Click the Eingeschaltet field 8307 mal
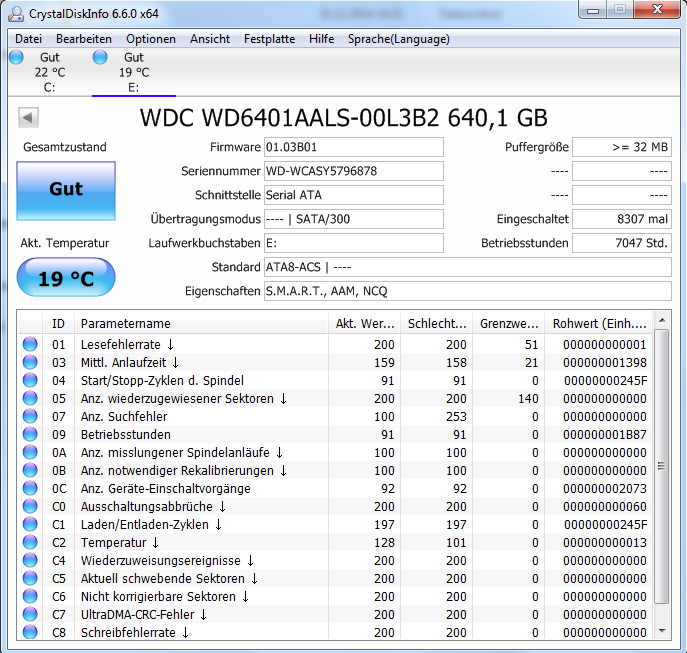Image resolution: width=687 pixels, height=653 pixels. [622, 219]
